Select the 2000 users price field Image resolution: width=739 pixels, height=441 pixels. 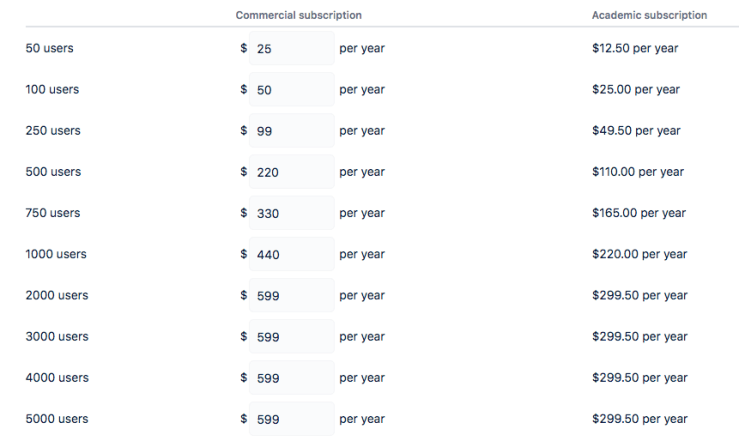coord(291,295)
